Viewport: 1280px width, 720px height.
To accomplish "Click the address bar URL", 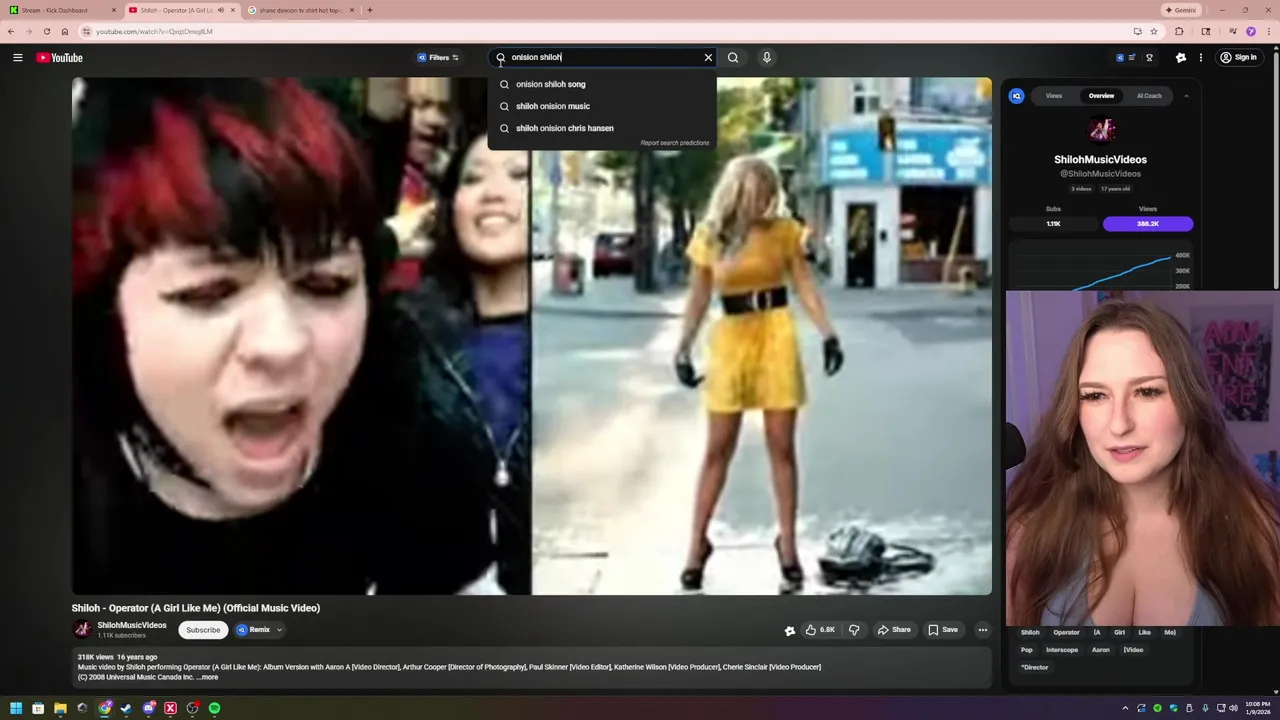I will click(x=154, y=31).
